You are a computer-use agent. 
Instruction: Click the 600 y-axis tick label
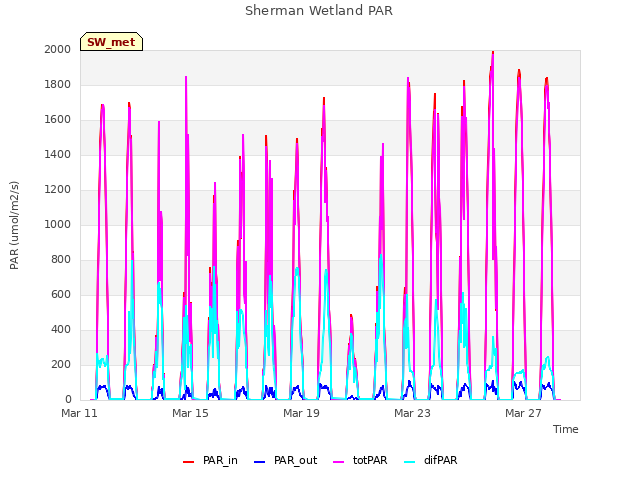coord(61,294)
